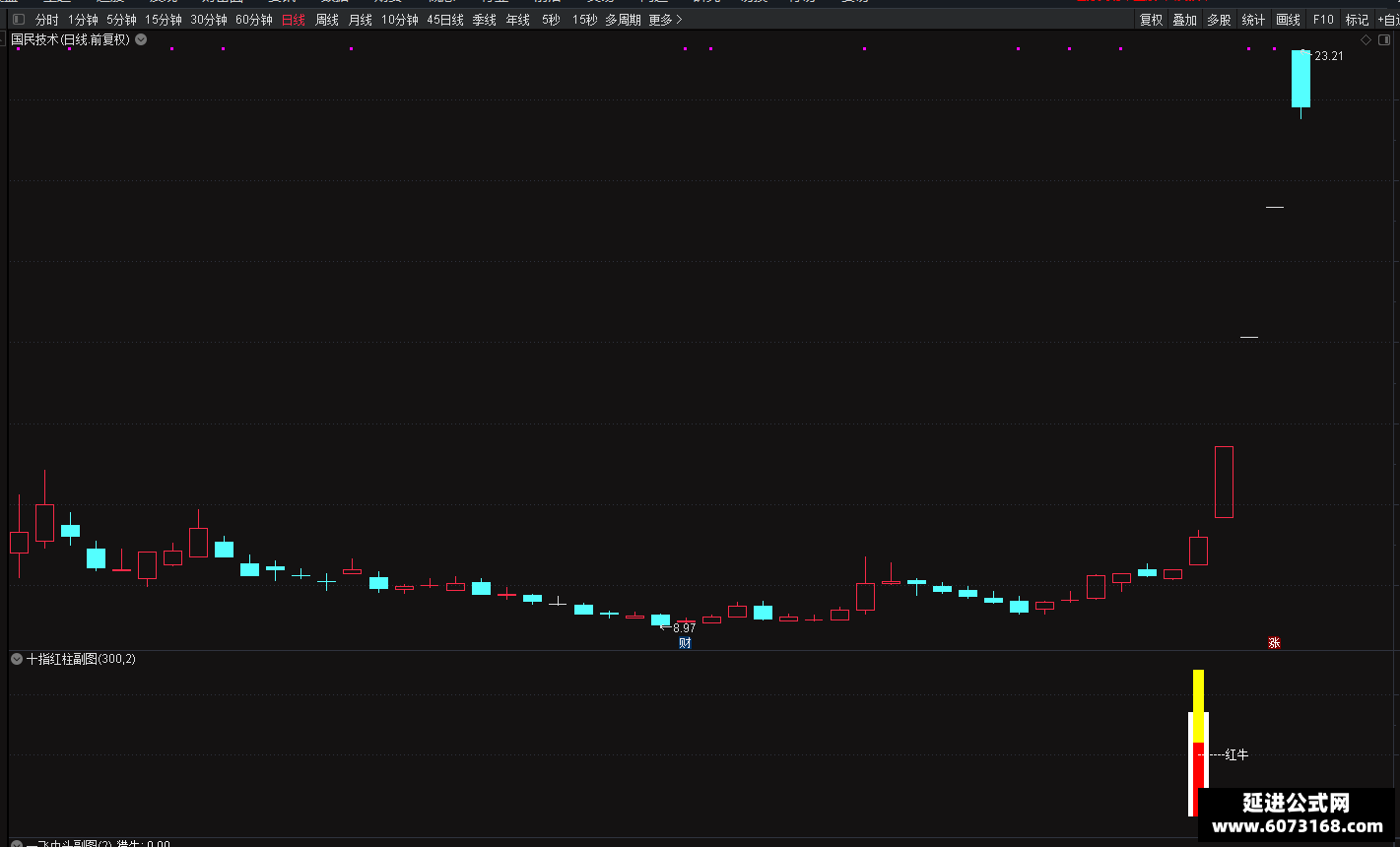Image resolution: width=1400 pixels, height=847 pixels.
Task: Open F10 company information
Action: click(x=1323, y=20)
